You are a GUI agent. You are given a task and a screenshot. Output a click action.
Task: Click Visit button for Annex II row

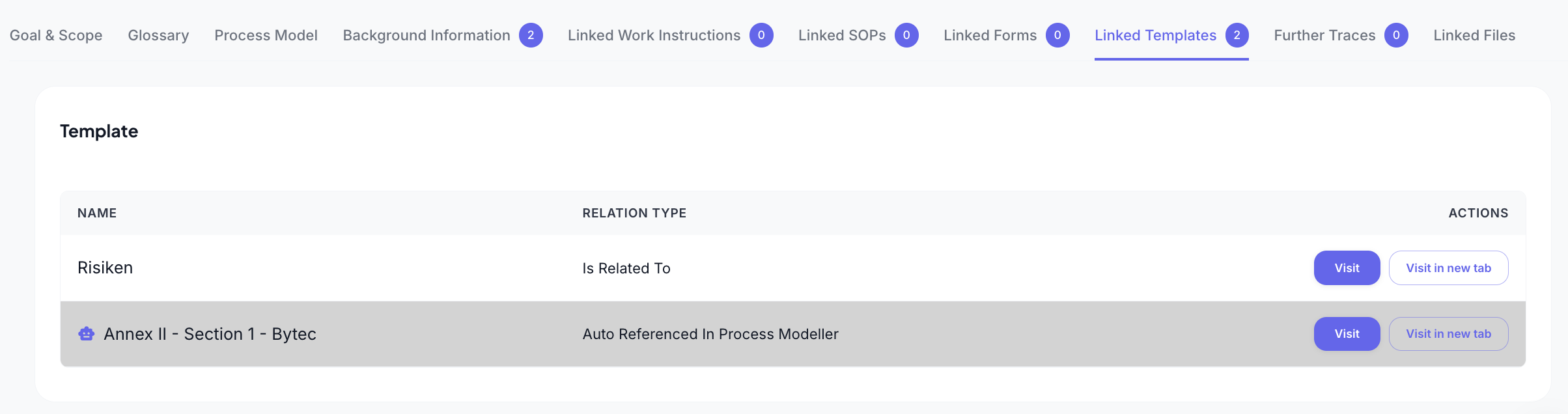(x=1347, y=334)
